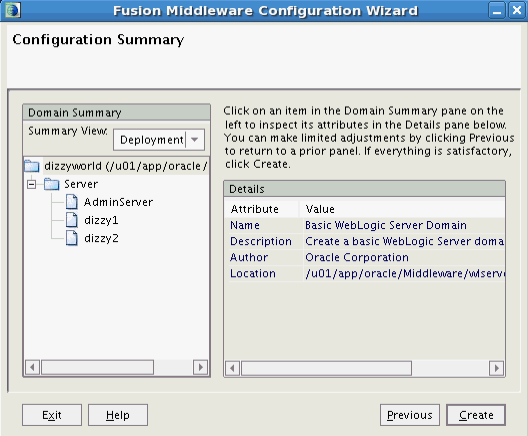Image resolution: width=528 pixels, height=436 pixels.
Task: Click the Deployment combo box field
Action: click(x=159, y=140)
